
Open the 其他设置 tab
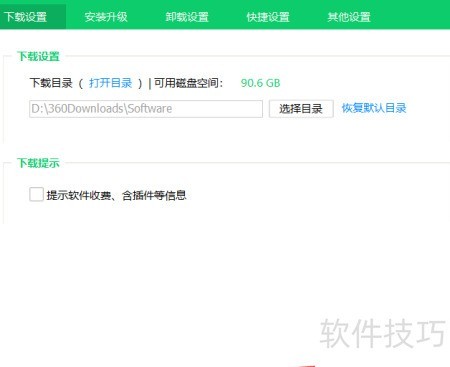(349, 17)
